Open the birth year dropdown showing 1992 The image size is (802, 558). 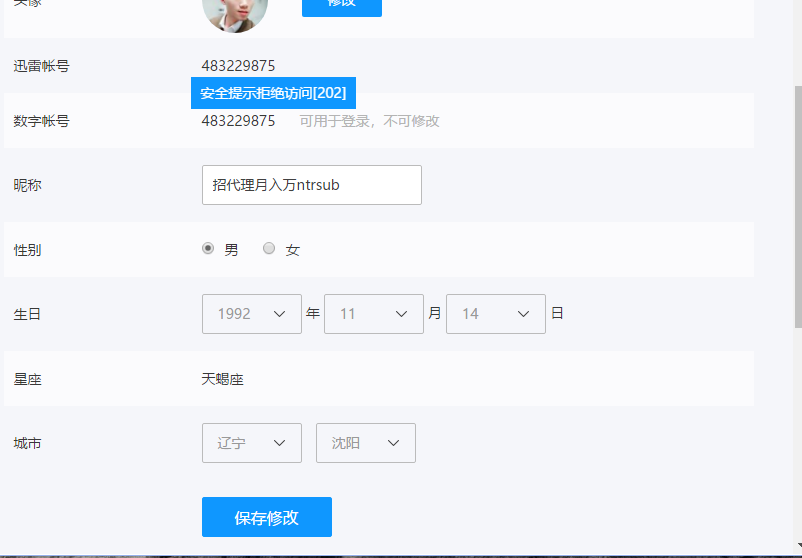pyautogui.click(x=251, y=314)
